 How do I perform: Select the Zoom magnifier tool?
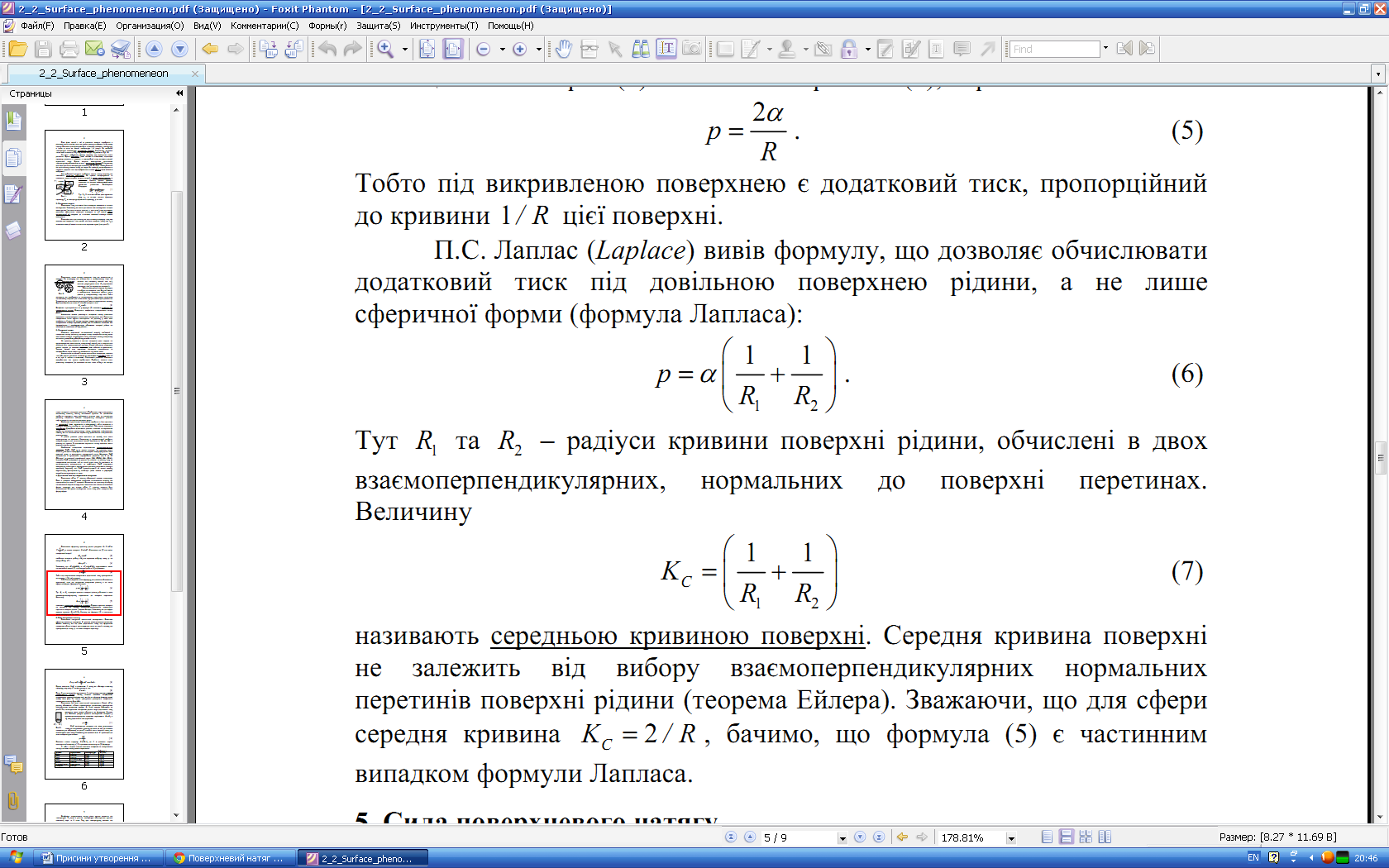[x=385, y=50]
